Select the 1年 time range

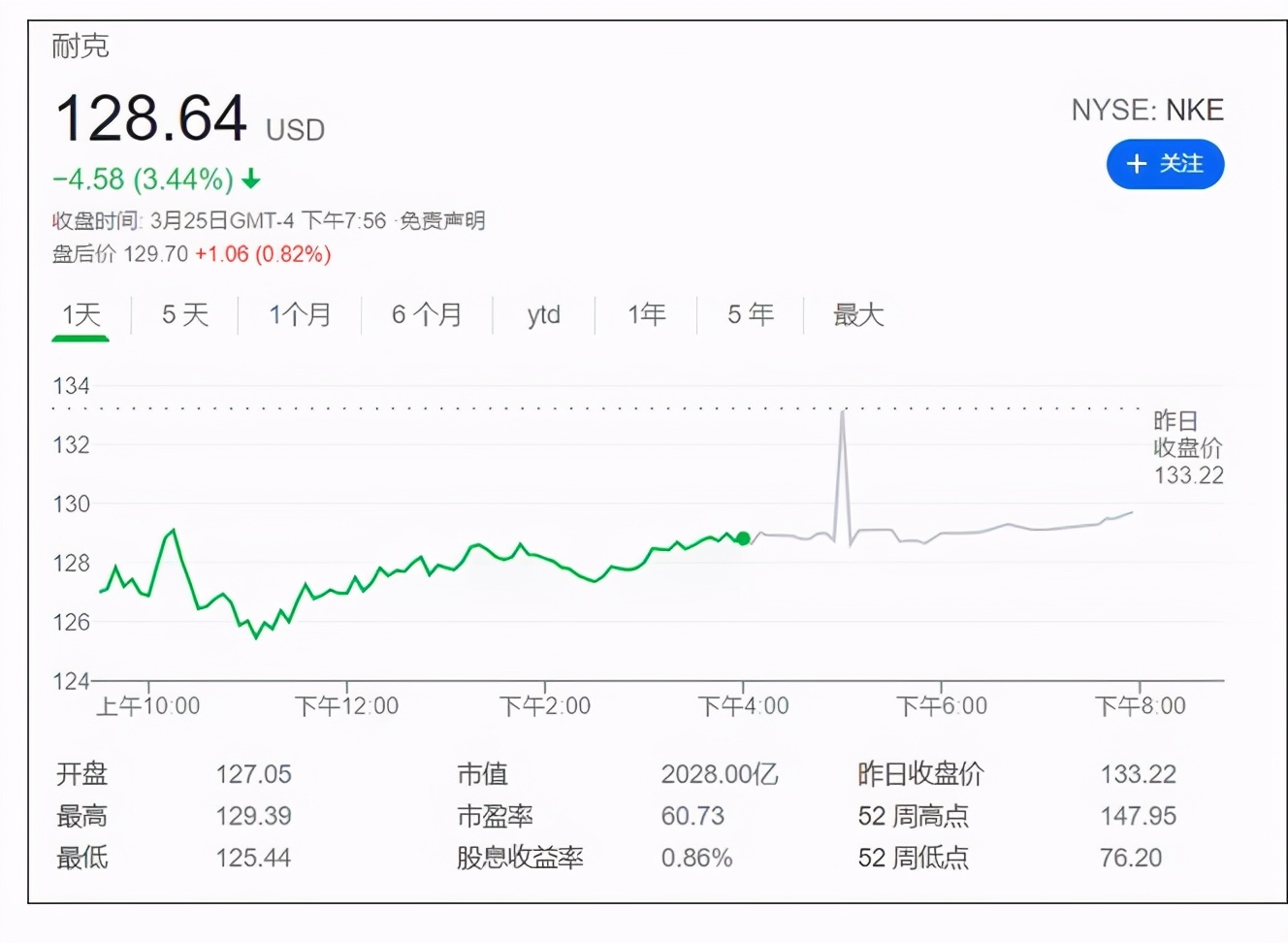click(646, 314)
